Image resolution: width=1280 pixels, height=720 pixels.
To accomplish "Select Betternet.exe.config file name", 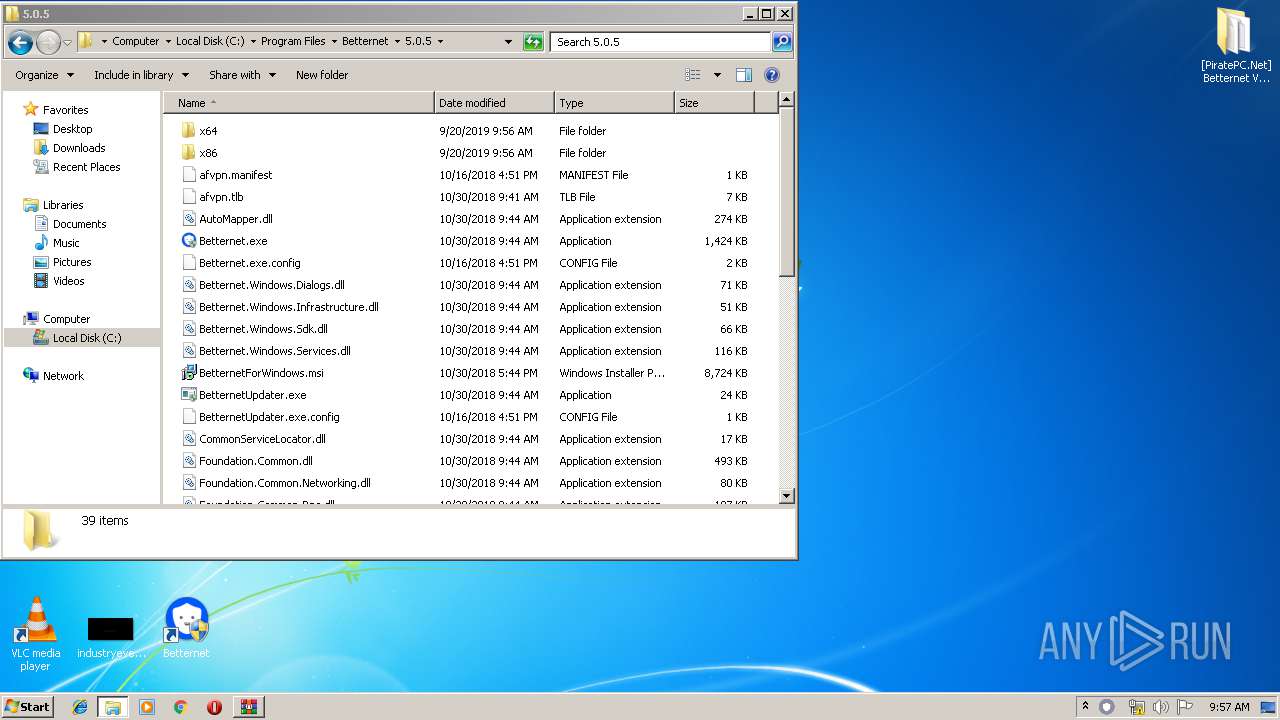I will click(x=249, y=263).
